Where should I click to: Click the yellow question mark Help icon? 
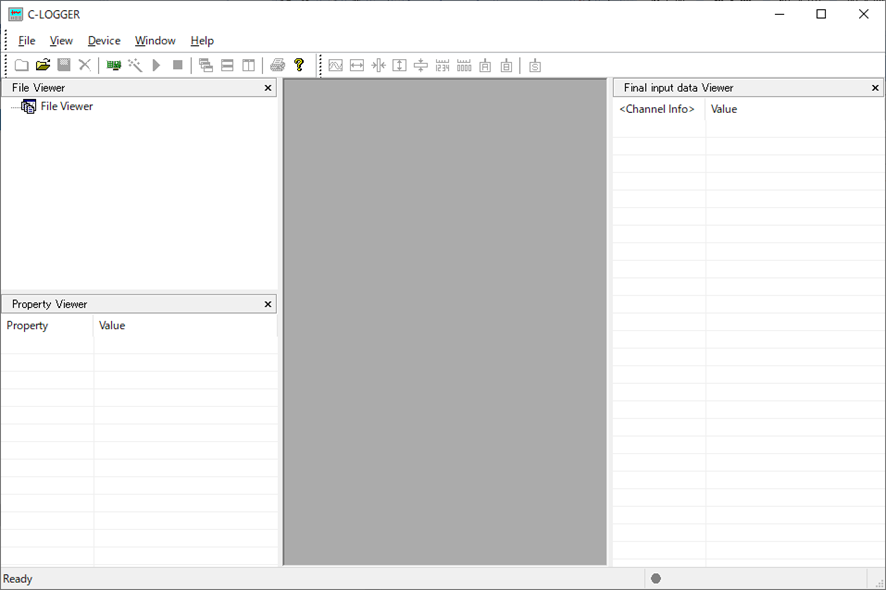click(x=298, y=65)
